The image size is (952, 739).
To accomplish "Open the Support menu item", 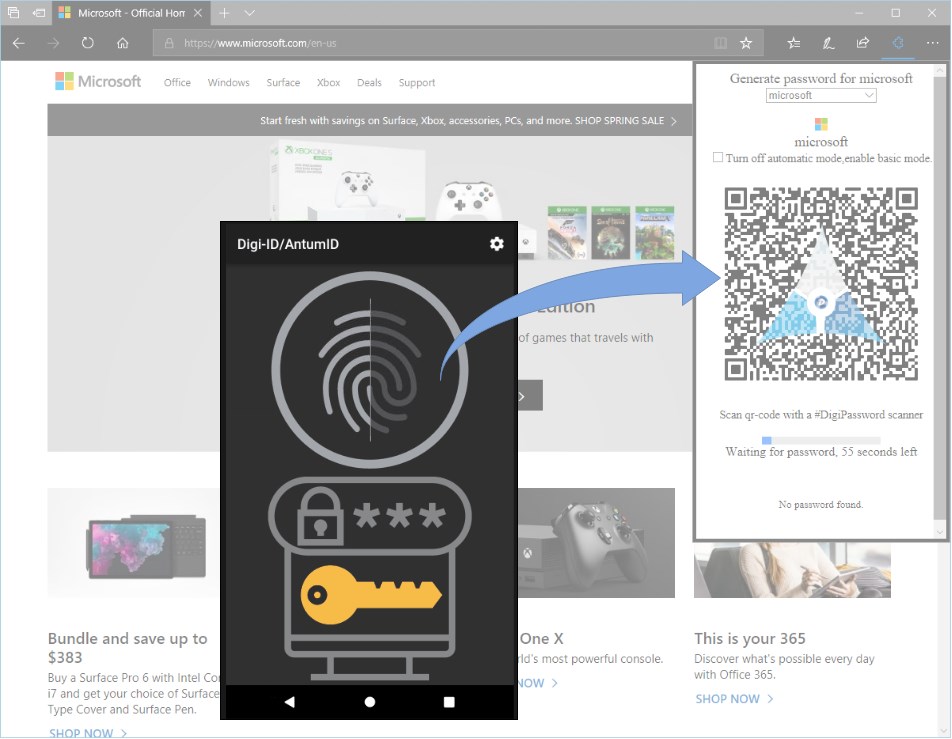I will pos(416,83).
